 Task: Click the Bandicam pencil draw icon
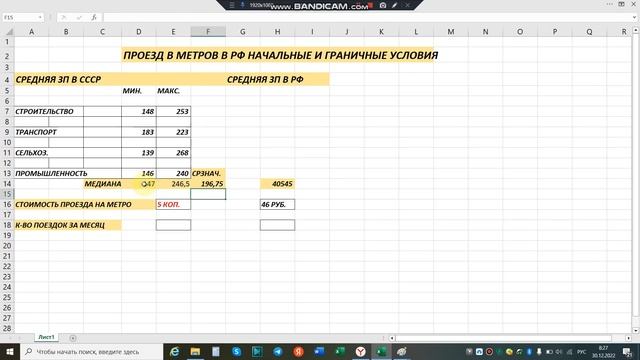point(395,5)
